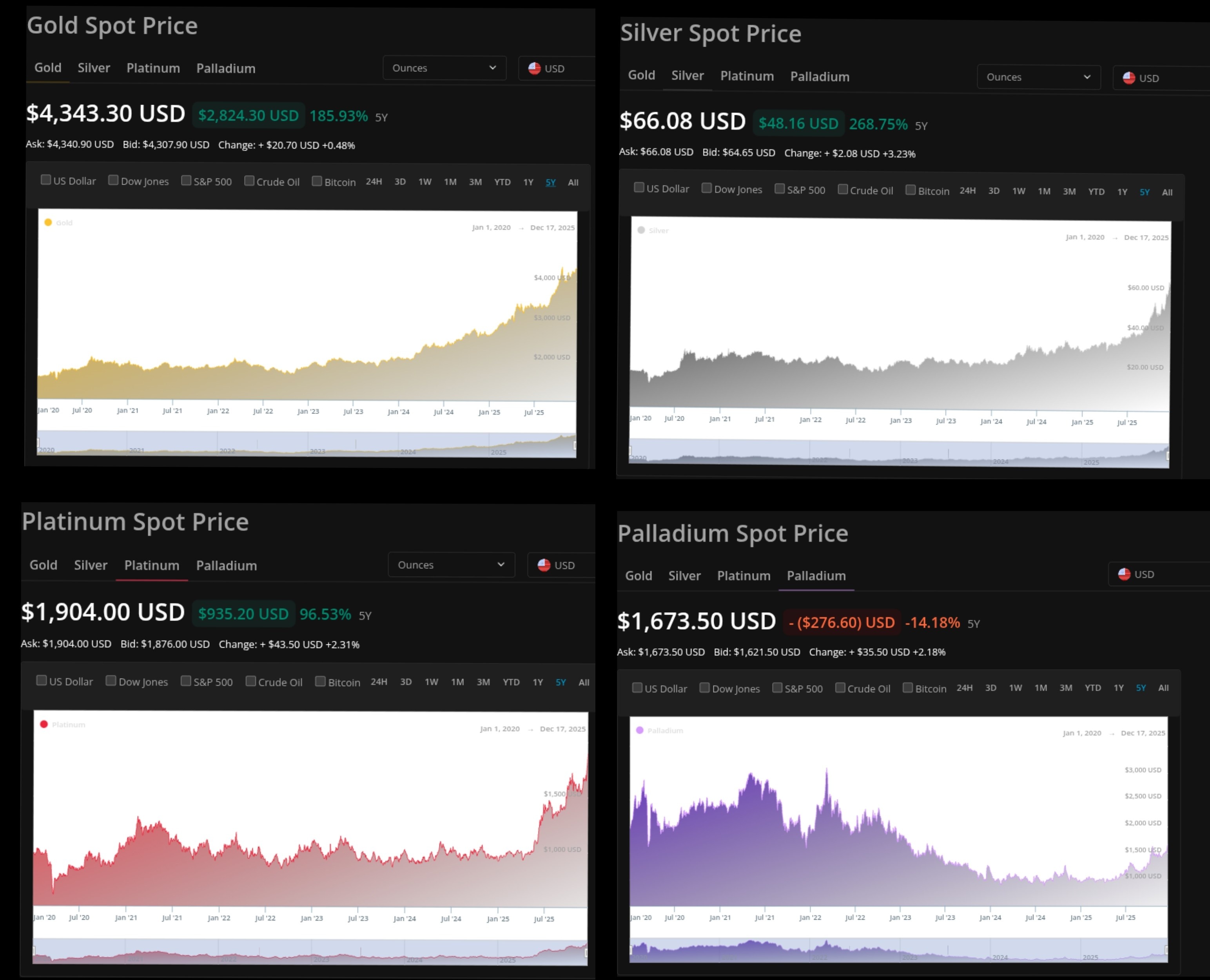Viewport: 1210px width, 980px height.
Task: Click the red Platinum legend dot in chart
Action: [44, 724]
